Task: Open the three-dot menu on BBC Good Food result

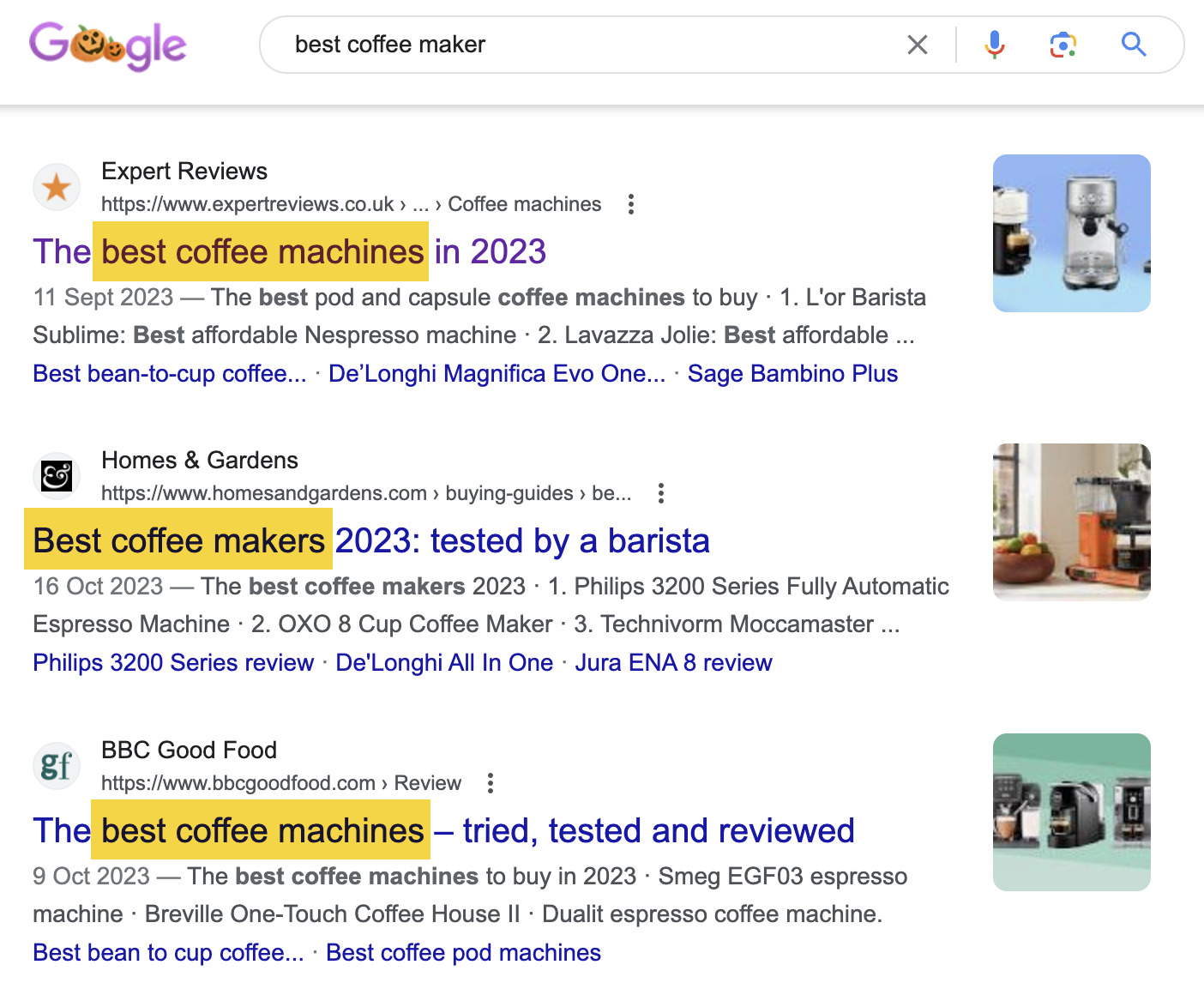Action: [x=491, y=783]
